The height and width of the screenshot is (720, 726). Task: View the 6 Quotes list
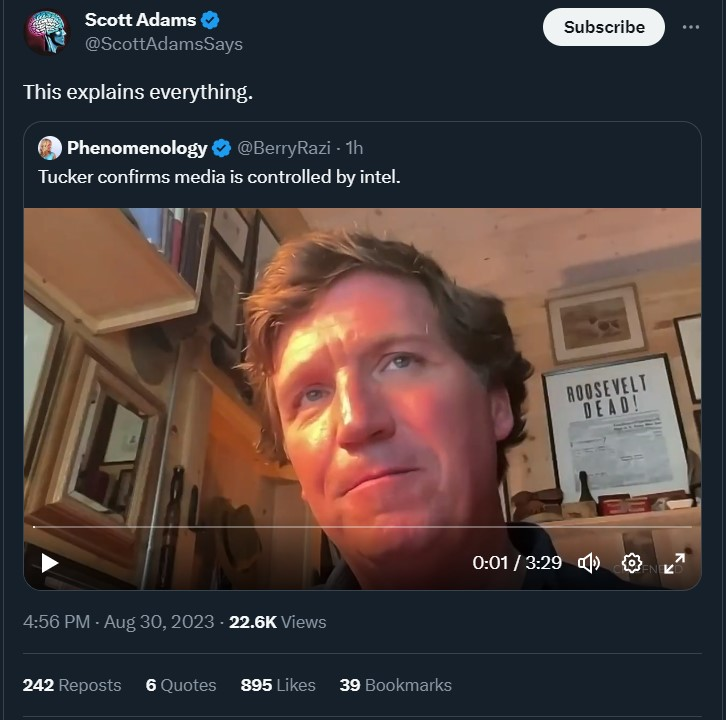click(x=181, y=685)
